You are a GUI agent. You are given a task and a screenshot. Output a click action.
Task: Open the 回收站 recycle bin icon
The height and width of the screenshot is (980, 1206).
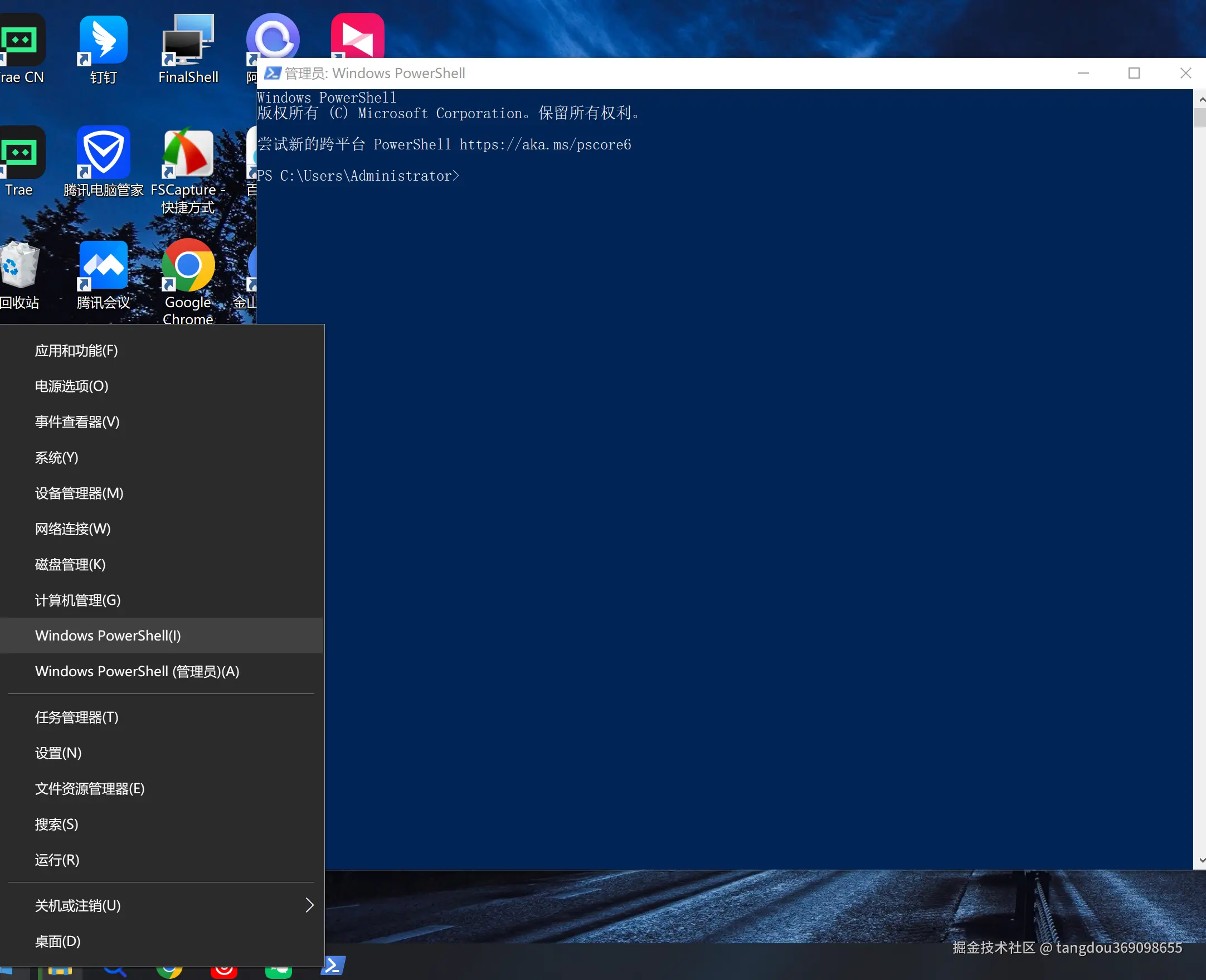pyautogui.click(x=18, y=265)
